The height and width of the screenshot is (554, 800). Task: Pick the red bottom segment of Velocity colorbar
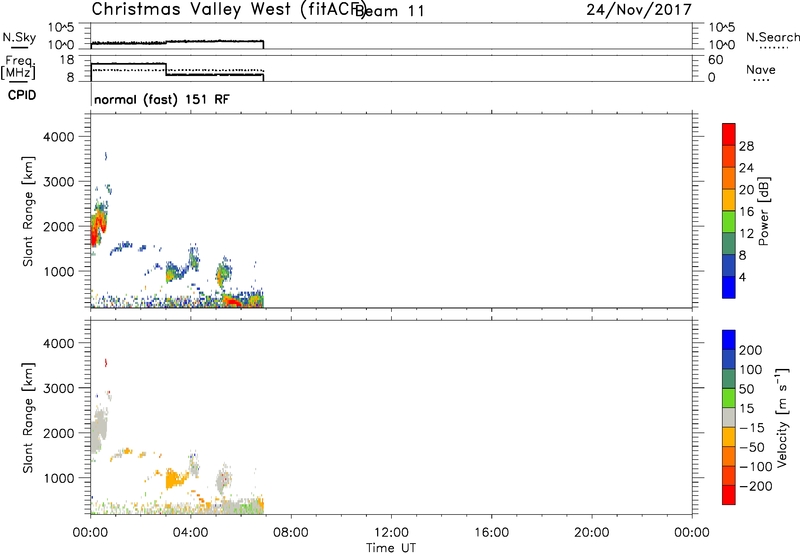[729, 495]
